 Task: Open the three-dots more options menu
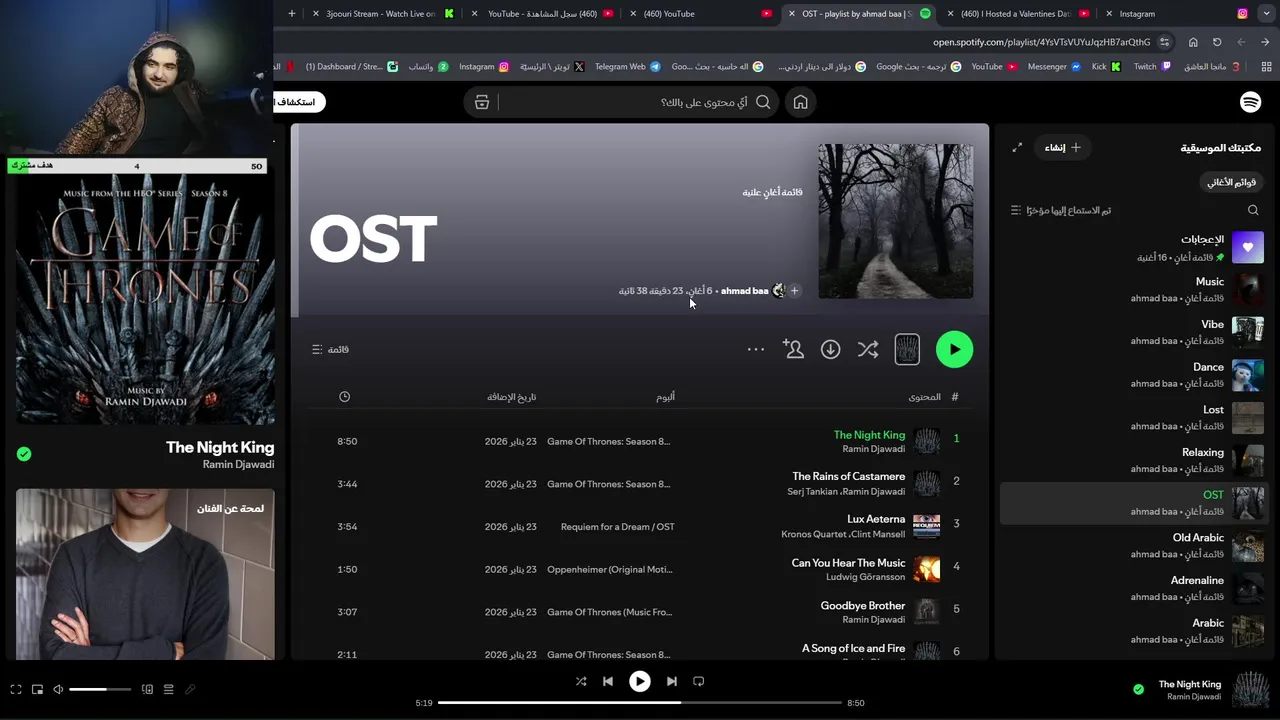click(x=756, y=349)
